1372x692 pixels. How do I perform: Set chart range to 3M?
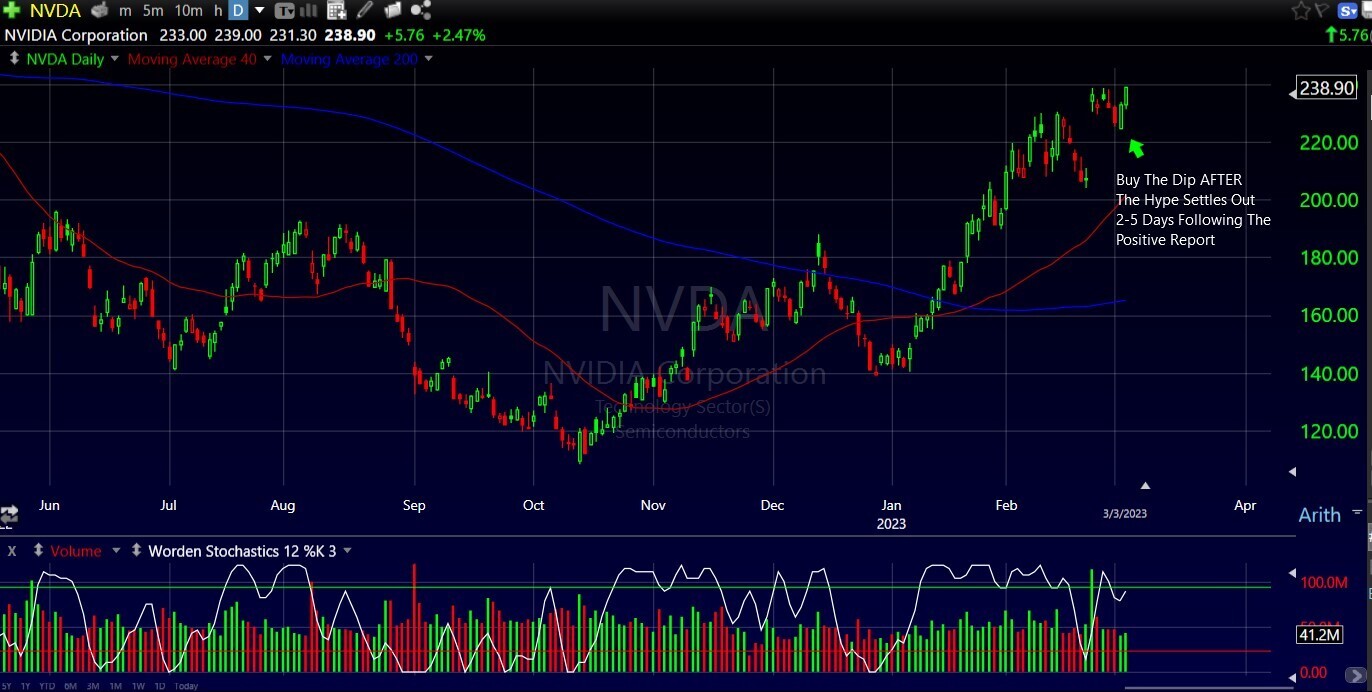pyautogui.click(x=93, y=686)
